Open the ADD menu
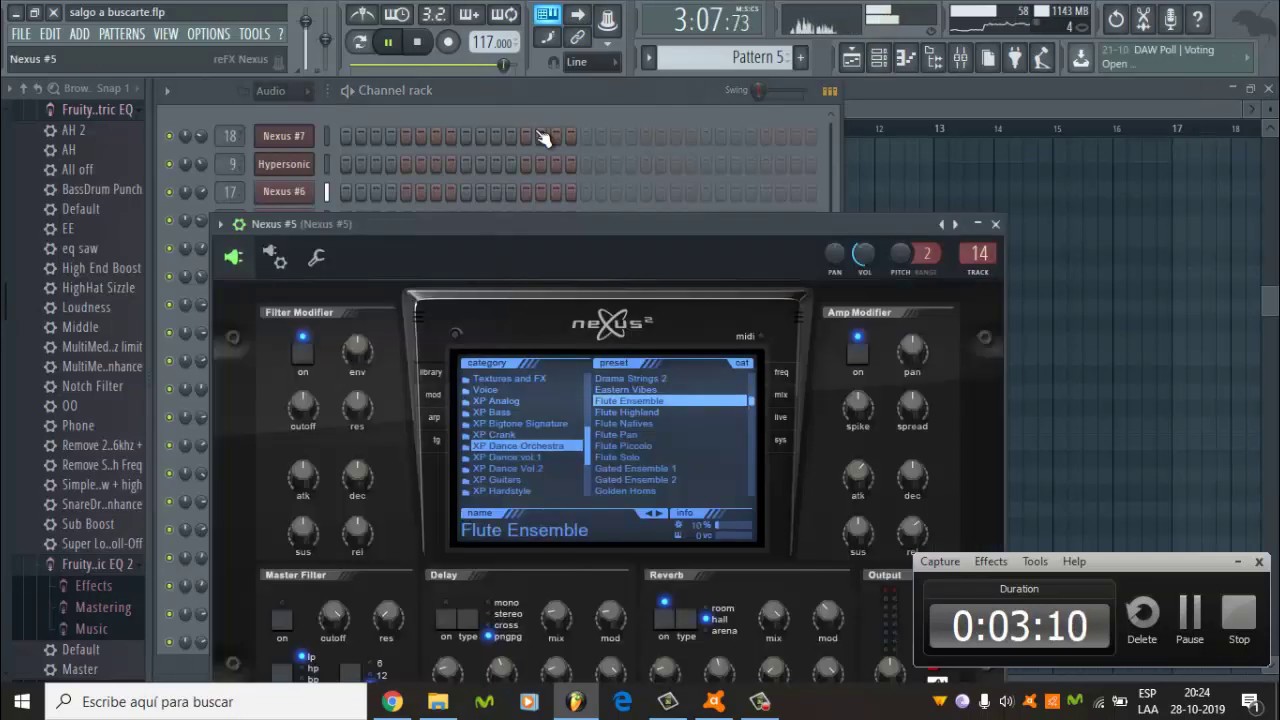This screenshot has width=1280, height=720. click(x=80, y=34)
